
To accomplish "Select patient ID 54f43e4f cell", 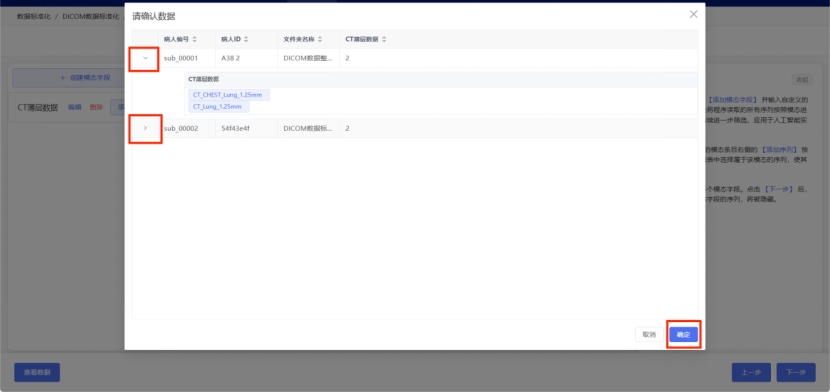I will (246, 128).
